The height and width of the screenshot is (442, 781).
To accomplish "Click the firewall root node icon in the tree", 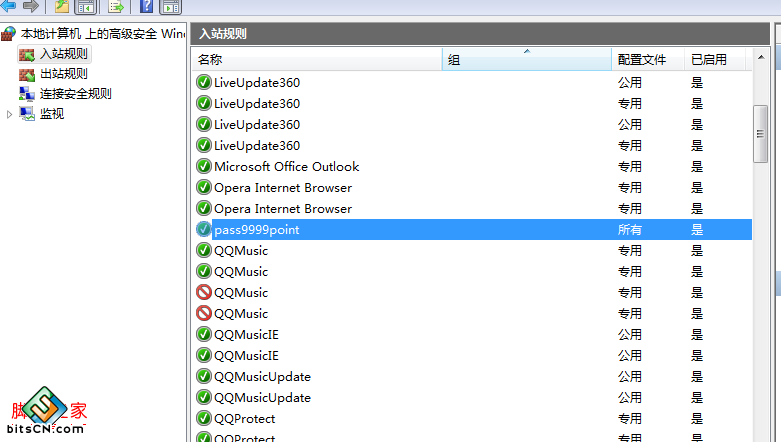I will pos(8,34).
